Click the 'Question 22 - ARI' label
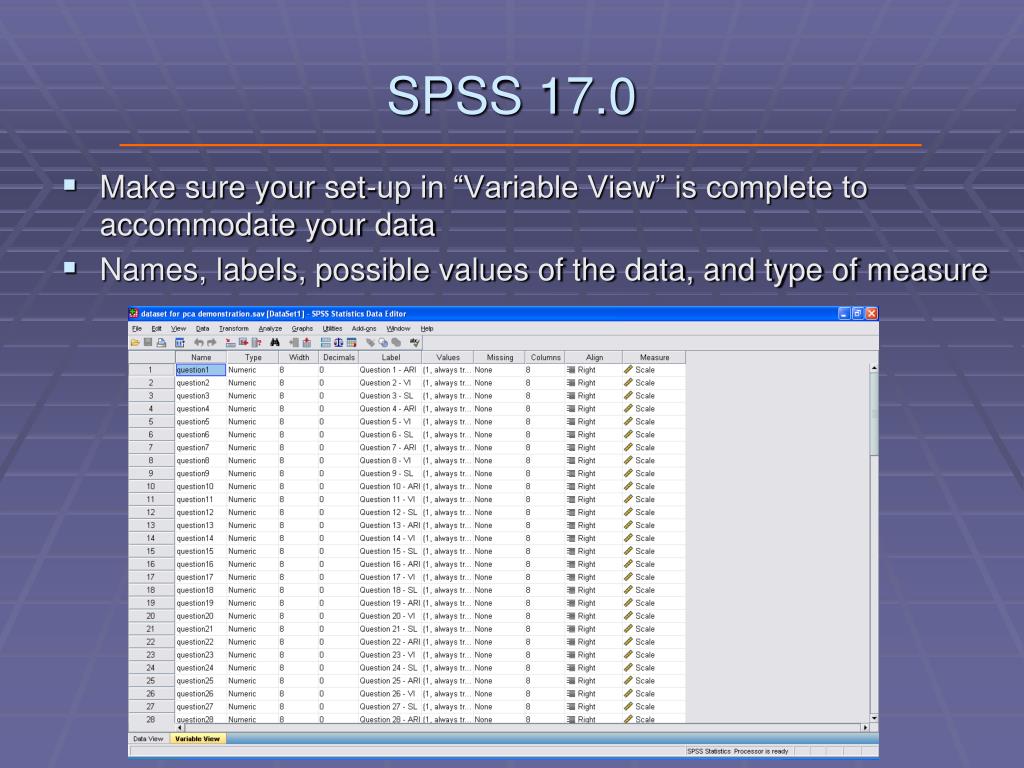The image size is (1024, 768). [x=390, y=642]
